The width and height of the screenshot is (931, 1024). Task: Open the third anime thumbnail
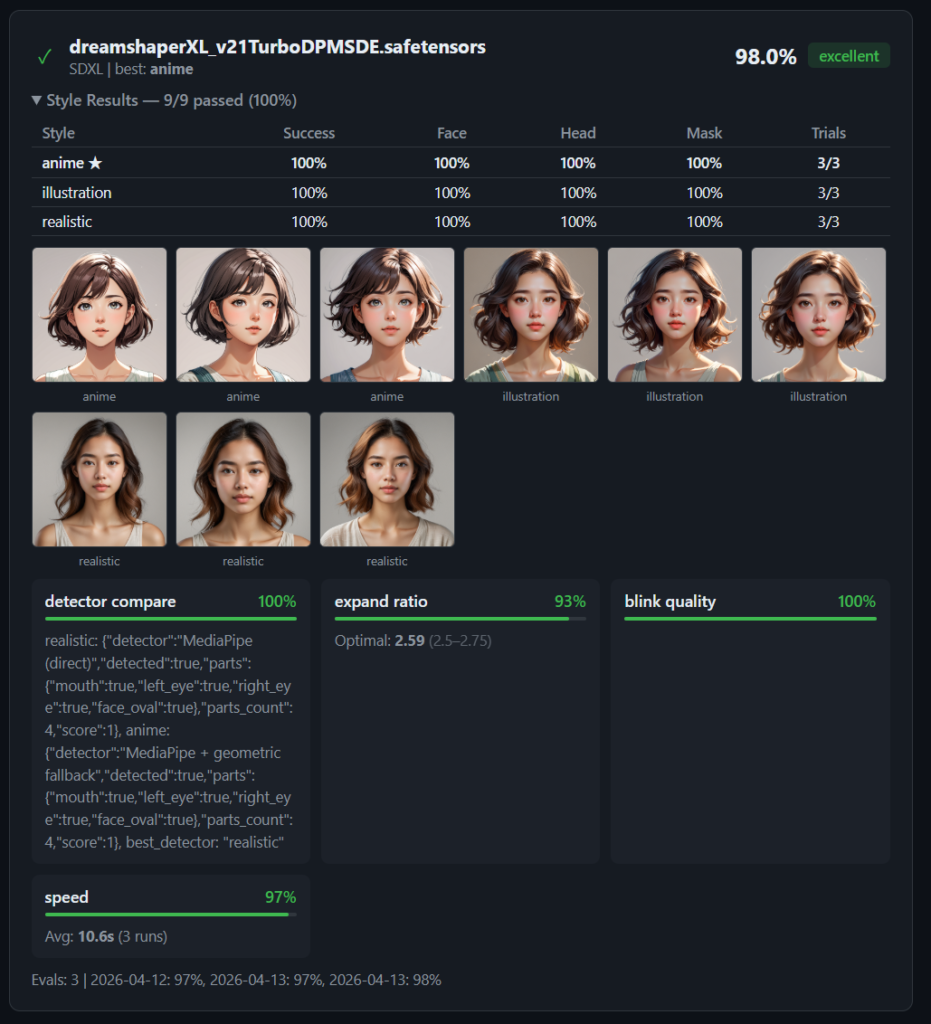coord(387,315)
